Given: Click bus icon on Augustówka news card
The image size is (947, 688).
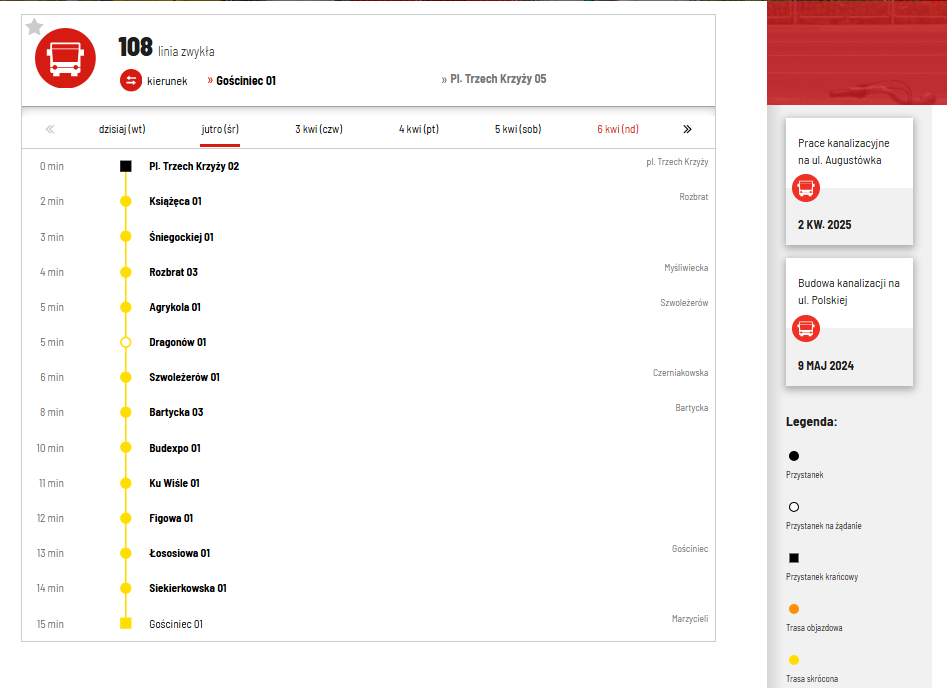Looking at the screenshot, I should [x=806, y=188].
